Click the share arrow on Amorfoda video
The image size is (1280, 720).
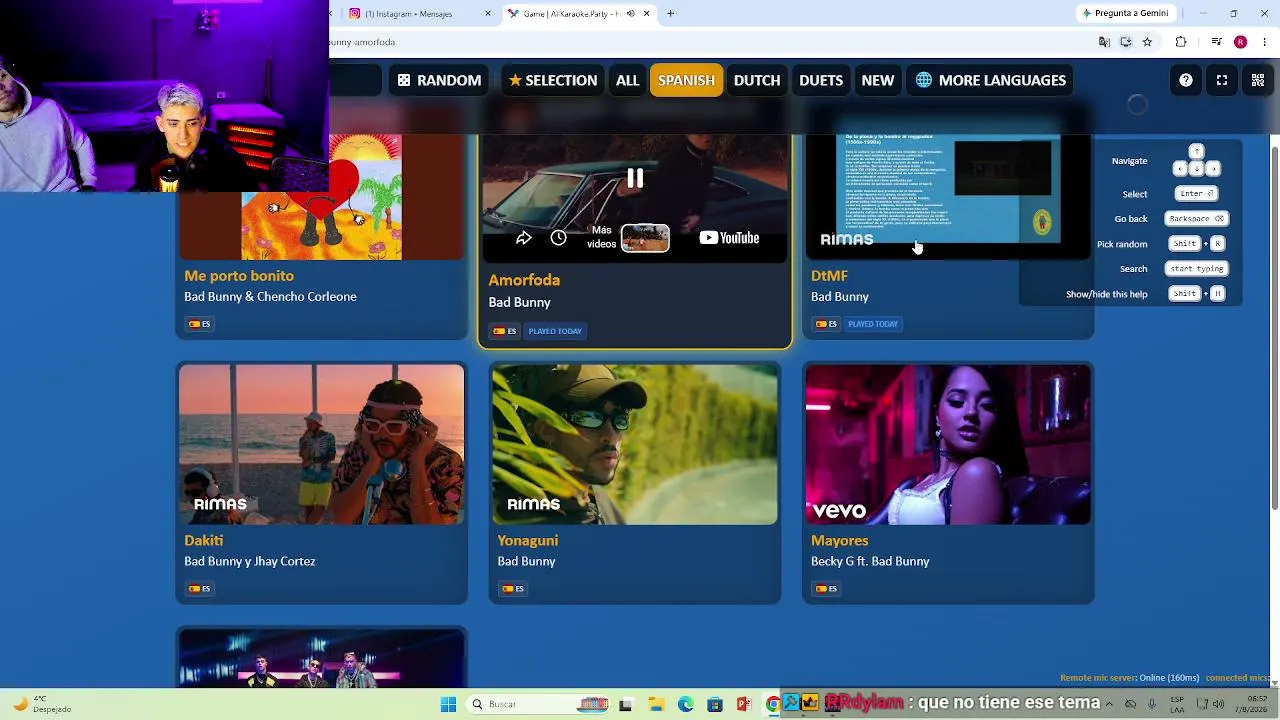tap(523, 238)
